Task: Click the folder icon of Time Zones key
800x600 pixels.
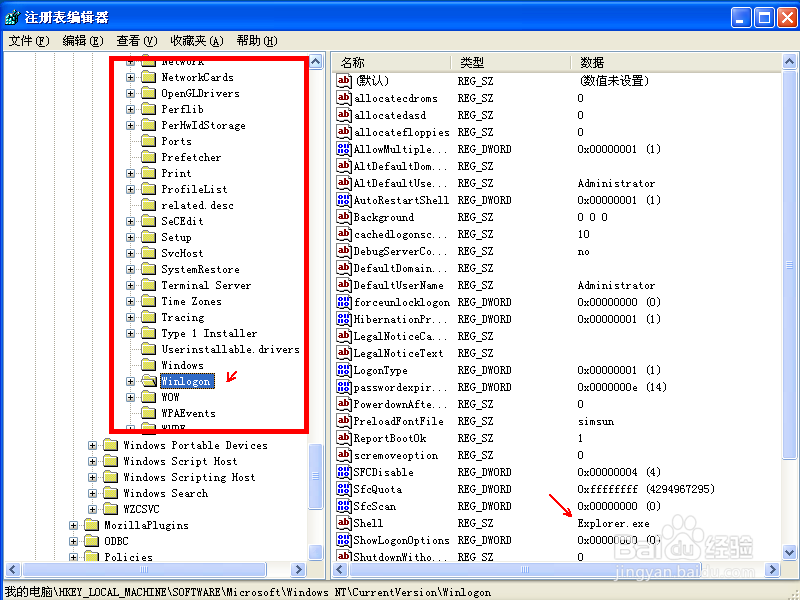Action: 148,301
